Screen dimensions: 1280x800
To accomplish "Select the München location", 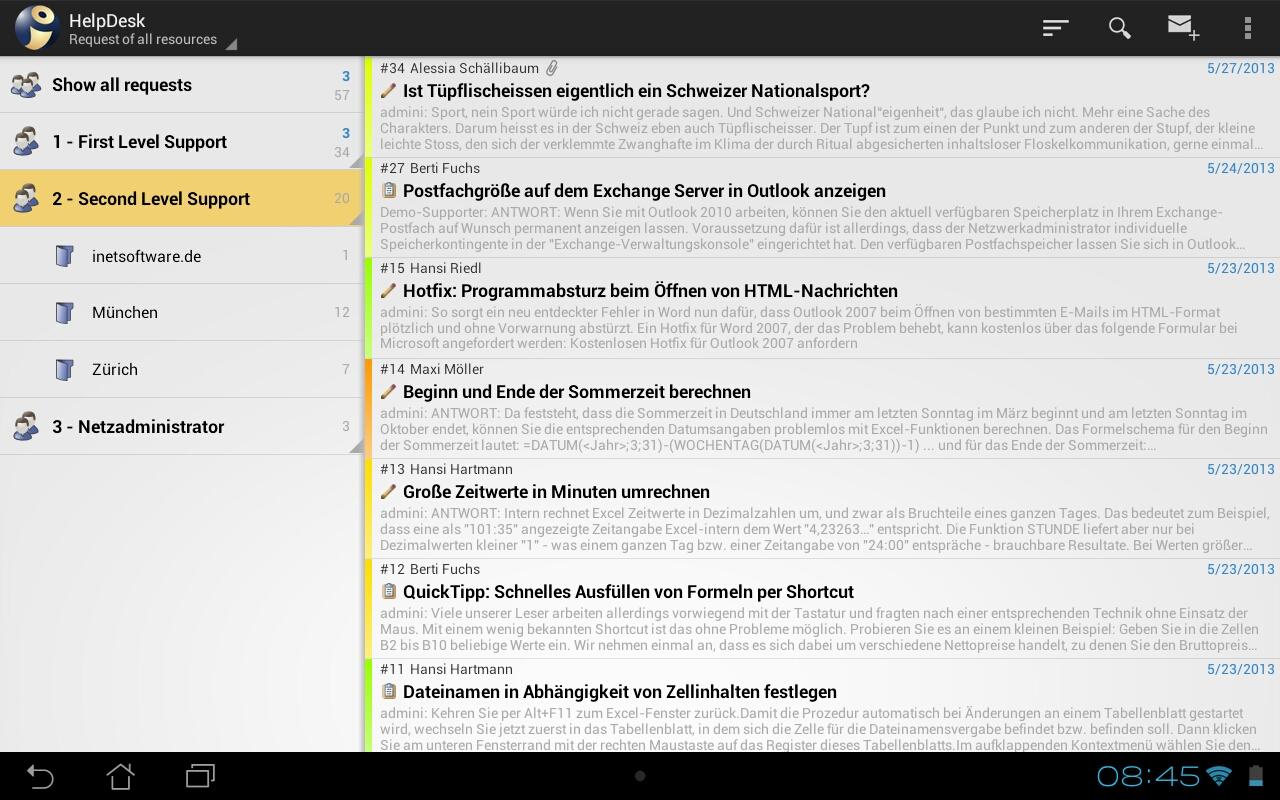I will point(181,313).
